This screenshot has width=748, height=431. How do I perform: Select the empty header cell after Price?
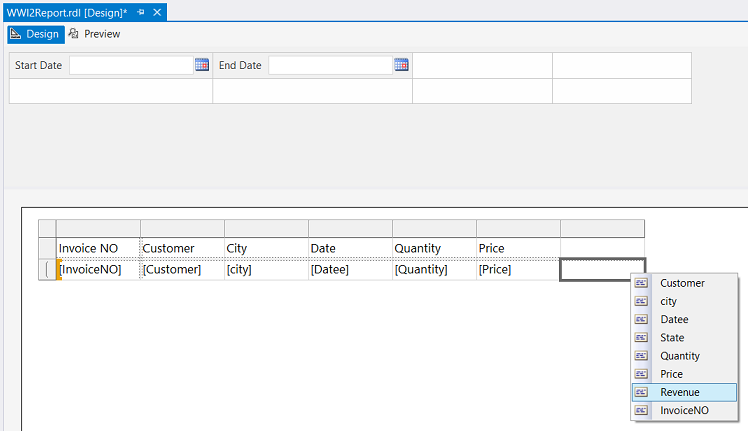pos(603,248)
